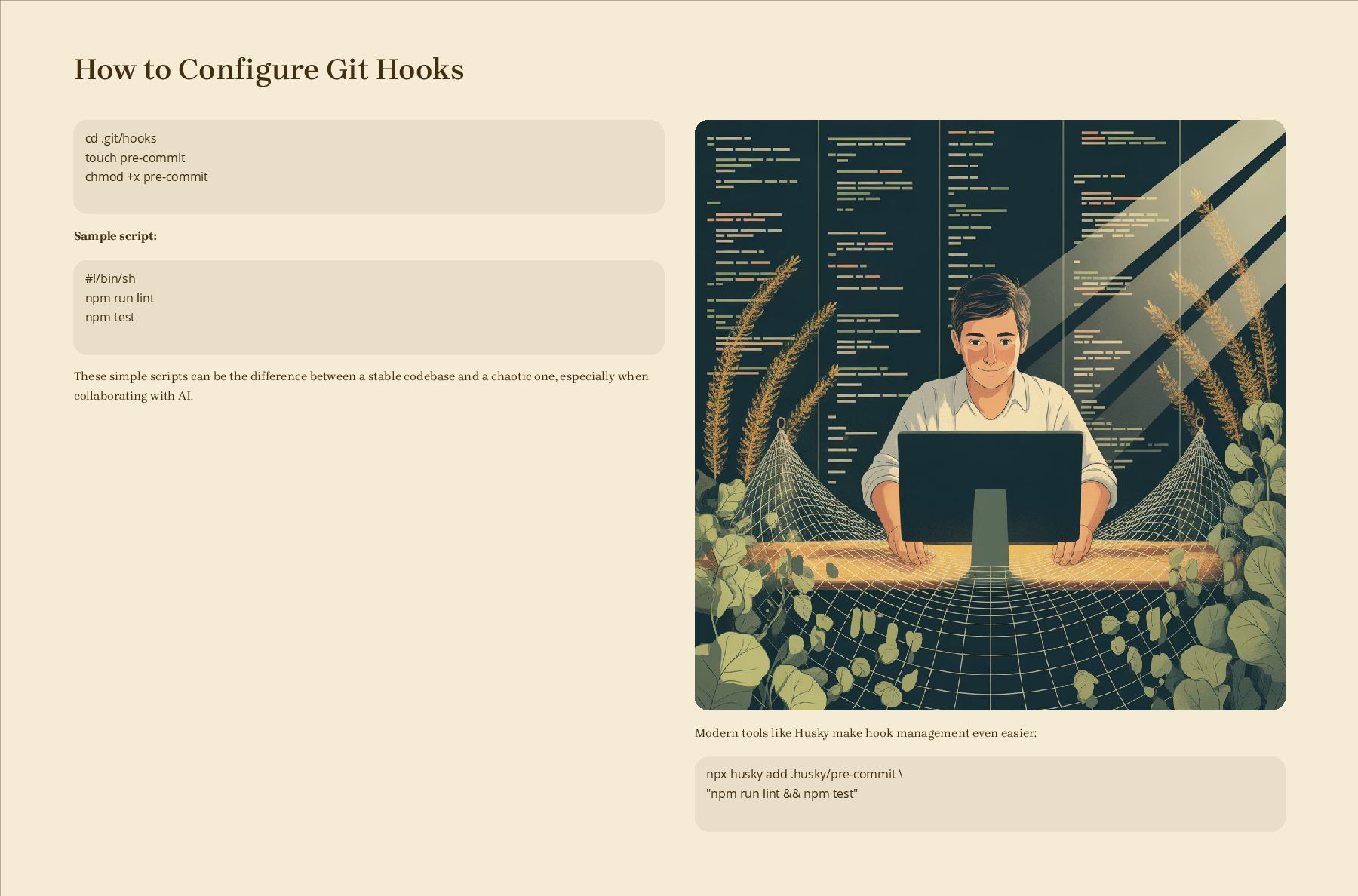Click the '#!/bin/sh' shebang line
Viewport: 1358px width, 896px height.
110,278
